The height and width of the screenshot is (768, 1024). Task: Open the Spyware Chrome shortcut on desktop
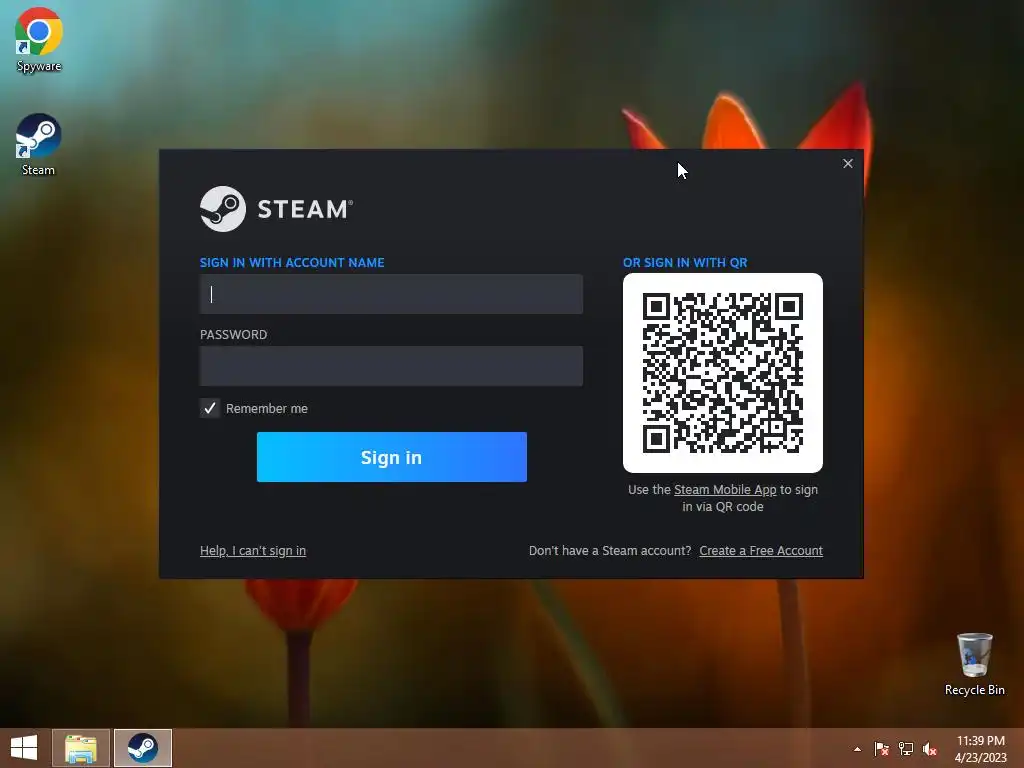39,39
